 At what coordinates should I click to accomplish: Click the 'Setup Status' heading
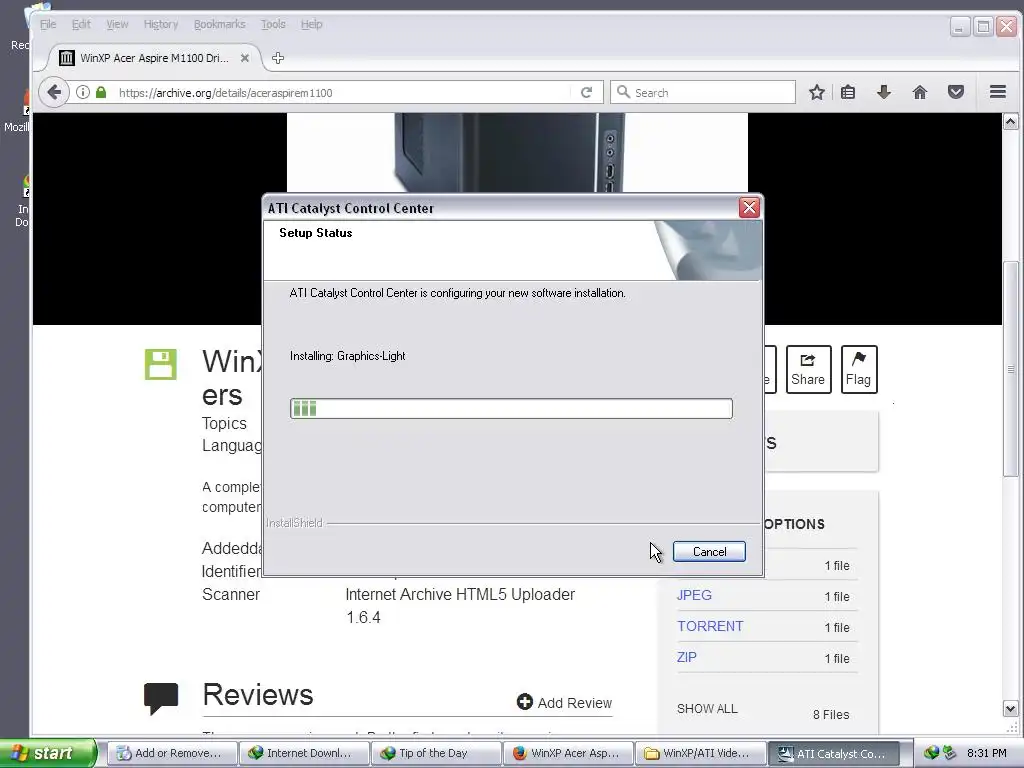pos(315,233)
